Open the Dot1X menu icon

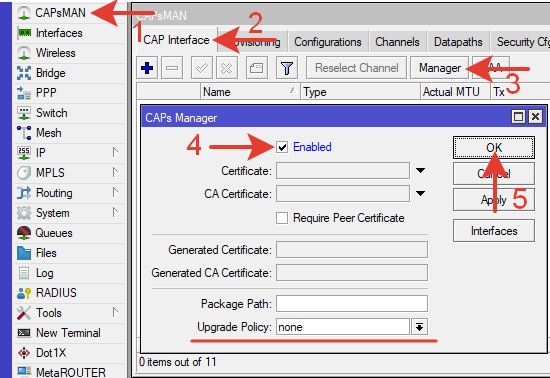tap(24, 353)
